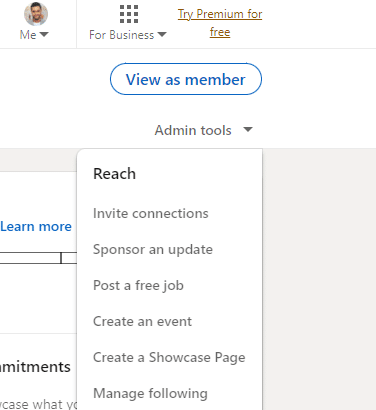The width and height of the screenshot is (376, 410).
Task: Choose Create an event entry
Action: click(x=142, y=321)
